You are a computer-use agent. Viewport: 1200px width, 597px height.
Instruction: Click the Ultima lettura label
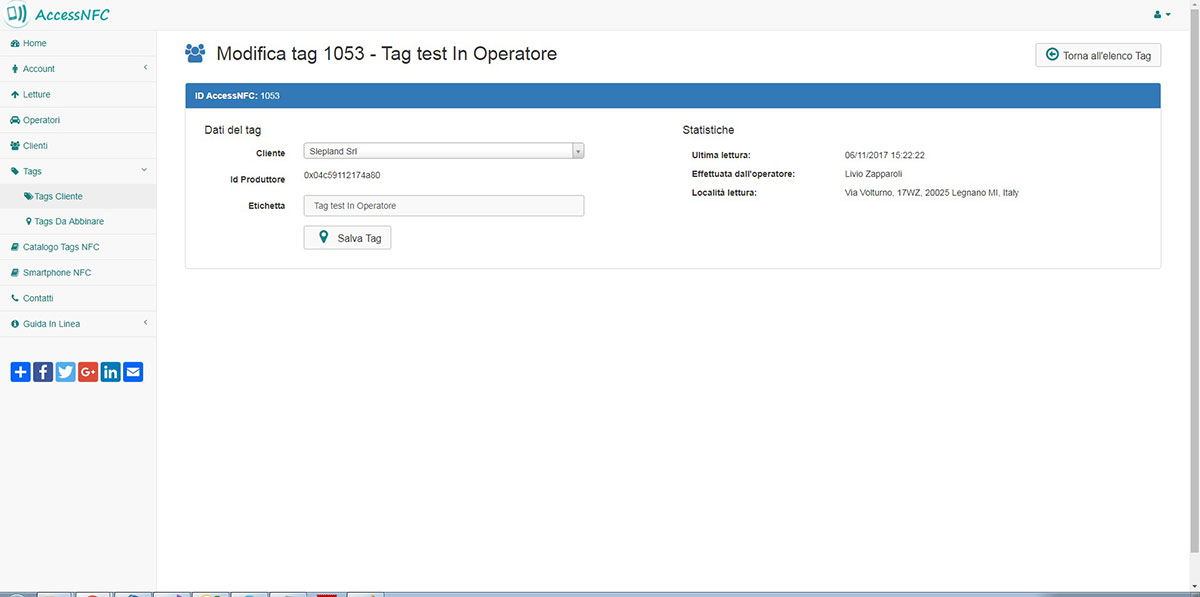[x=721, y=156]
